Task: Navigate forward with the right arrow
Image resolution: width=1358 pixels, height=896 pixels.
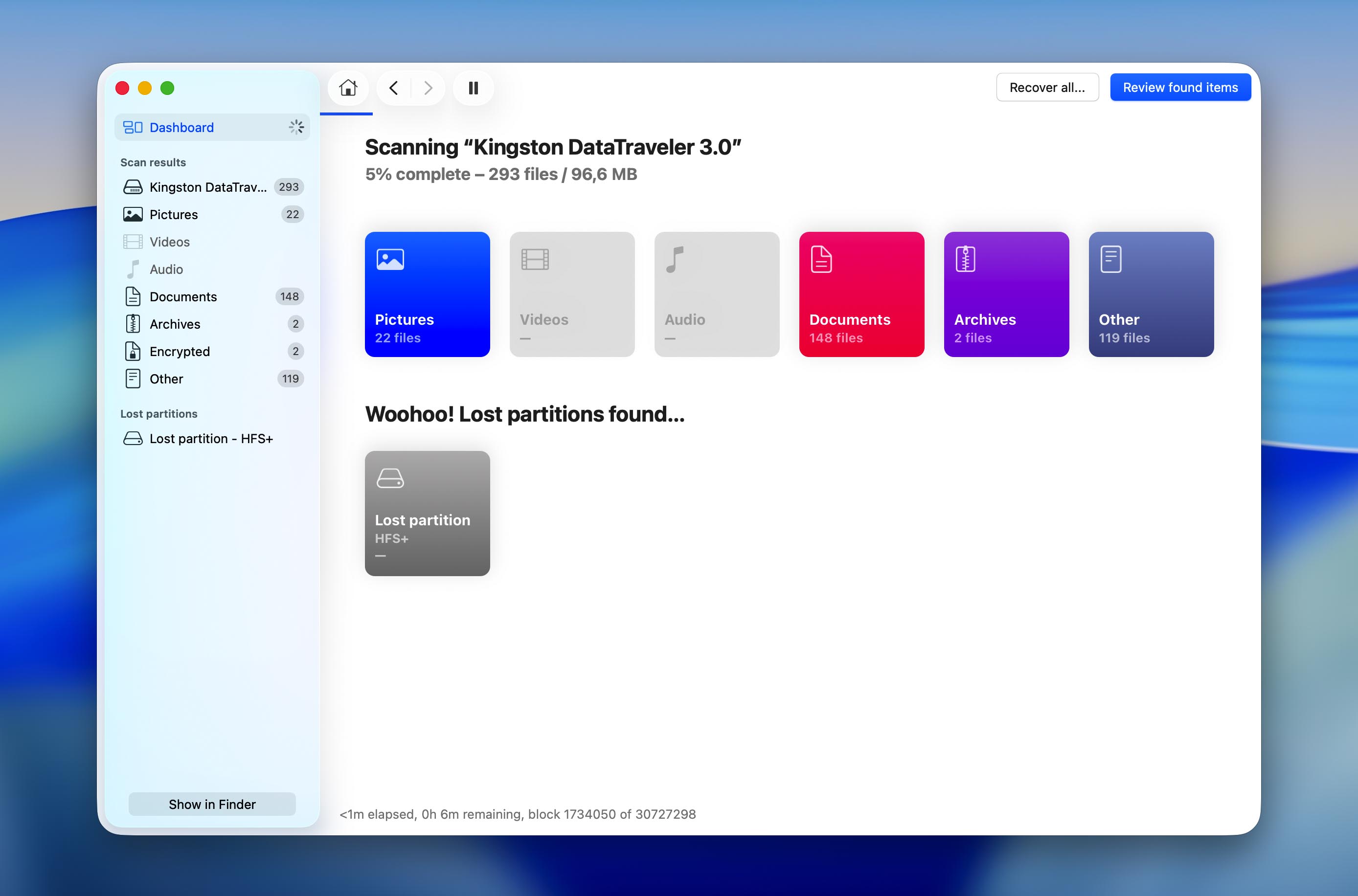Action: pos(428,88)
